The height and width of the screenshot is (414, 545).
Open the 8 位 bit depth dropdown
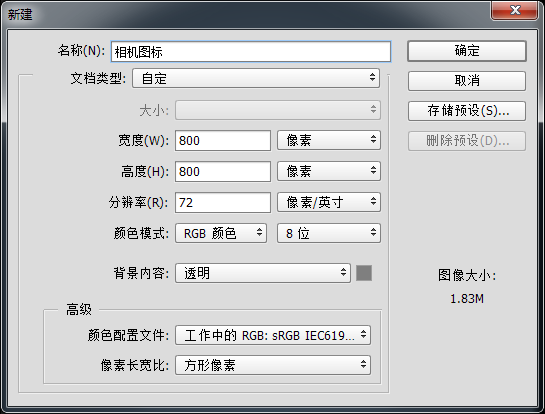click(x=329, y=233)
